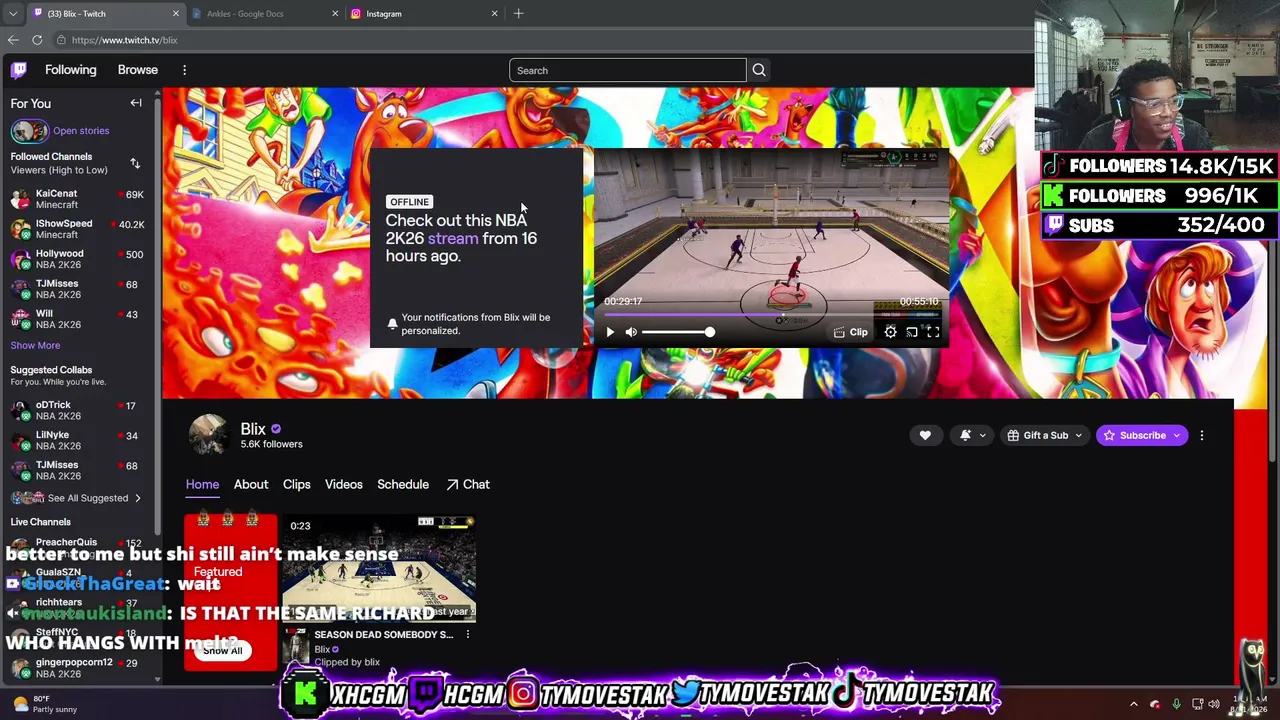Close the Instagram tab
1280x720 pixels.
(x=494, y=14)
